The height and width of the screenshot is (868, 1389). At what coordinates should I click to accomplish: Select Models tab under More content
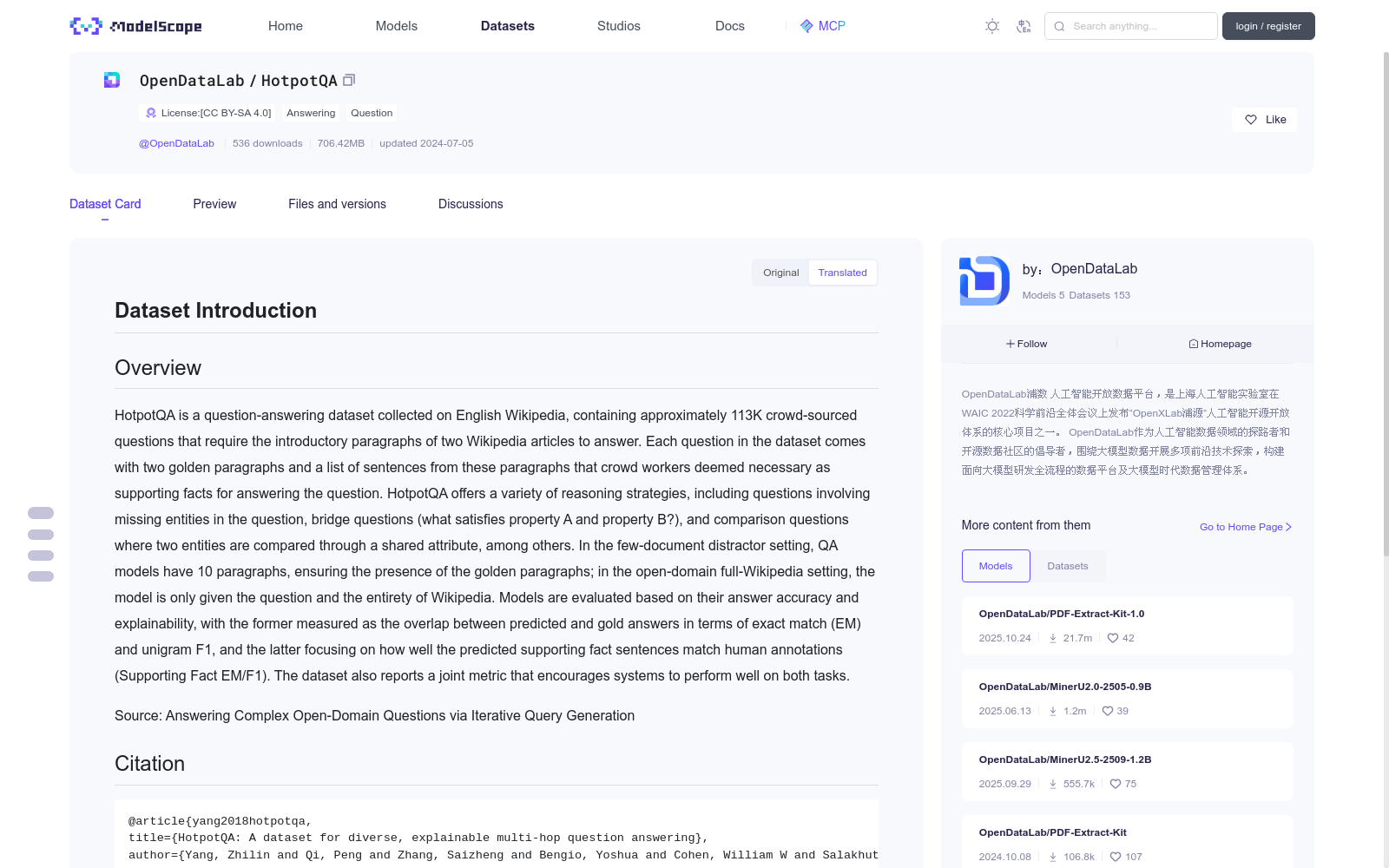tap(996, 566)
